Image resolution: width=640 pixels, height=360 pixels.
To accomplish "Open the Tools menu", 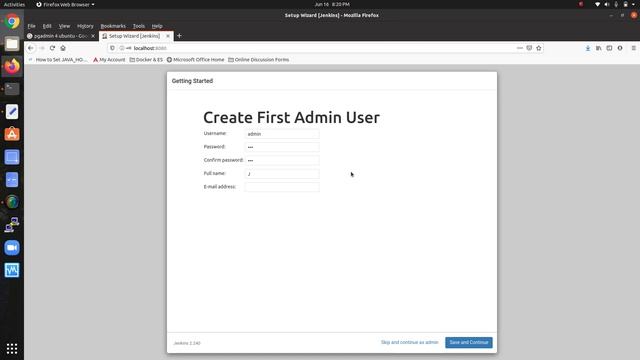I will 139,26.
